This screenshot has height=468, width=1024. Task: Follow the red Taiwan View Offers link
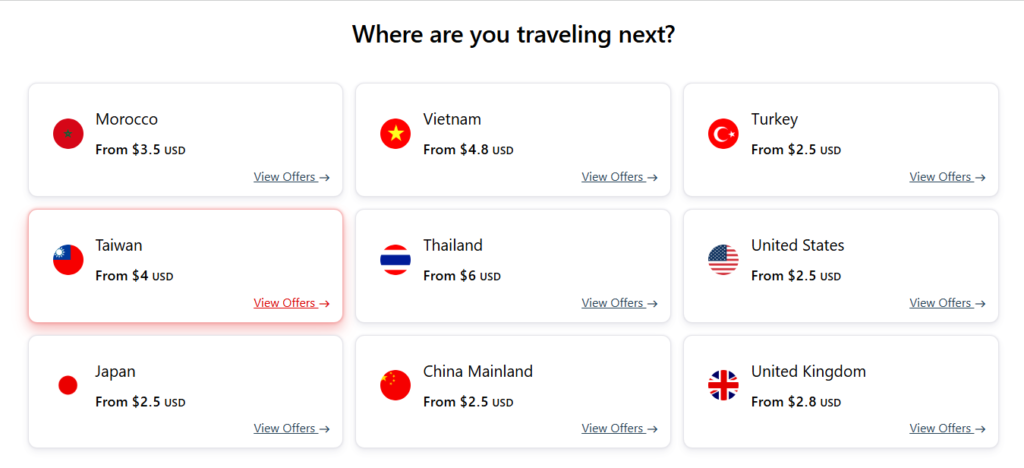291,303
